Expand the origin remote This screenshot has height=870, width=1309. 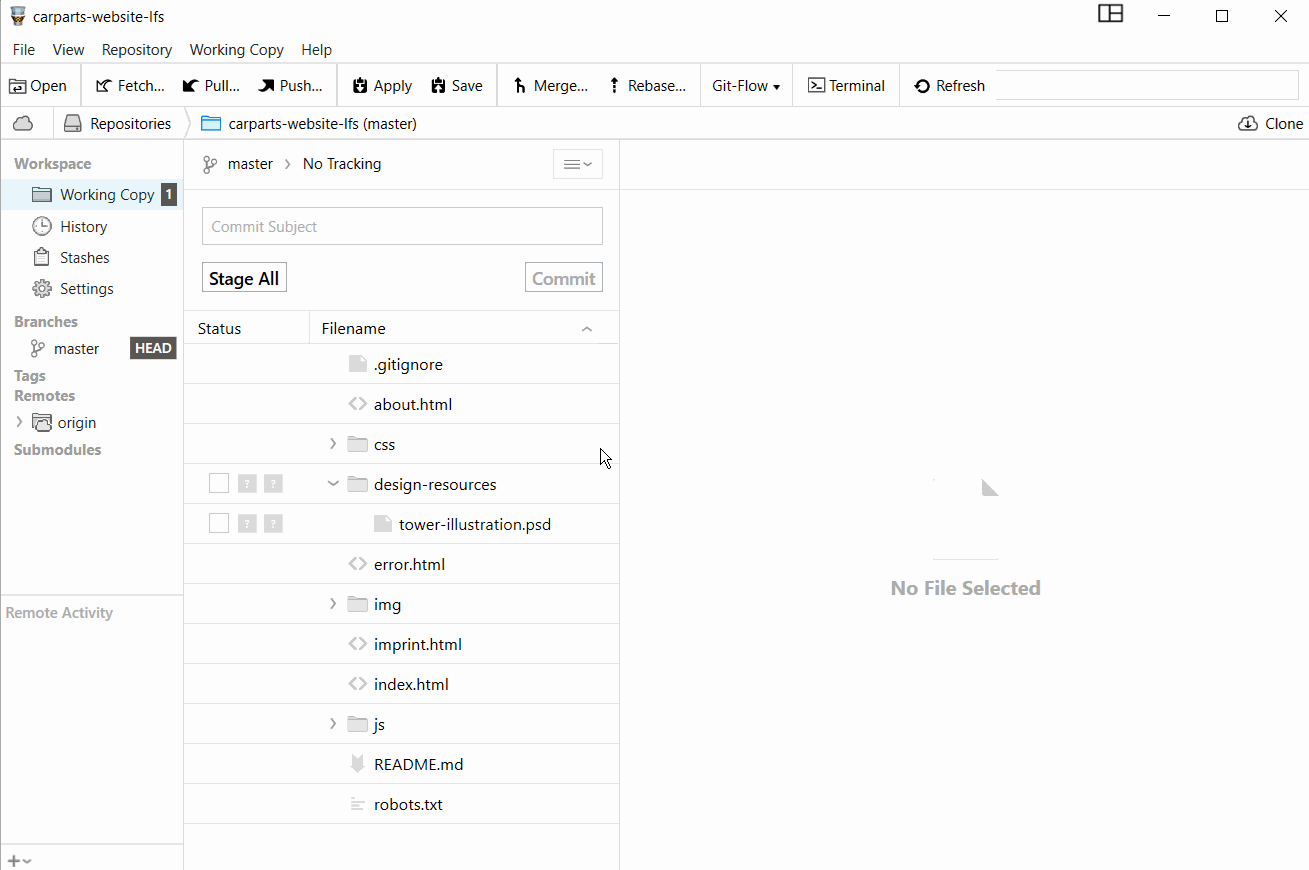(19, 423)
